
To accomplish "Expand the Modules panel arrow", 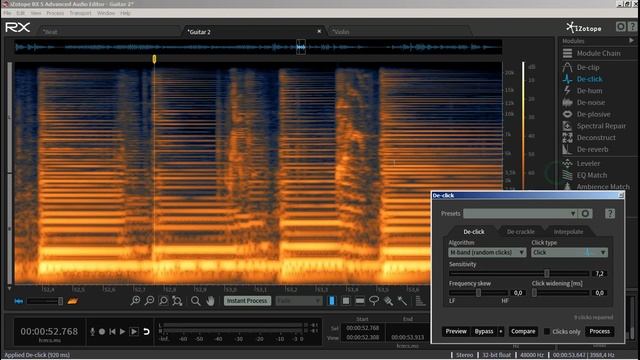I will click(631, 40).
